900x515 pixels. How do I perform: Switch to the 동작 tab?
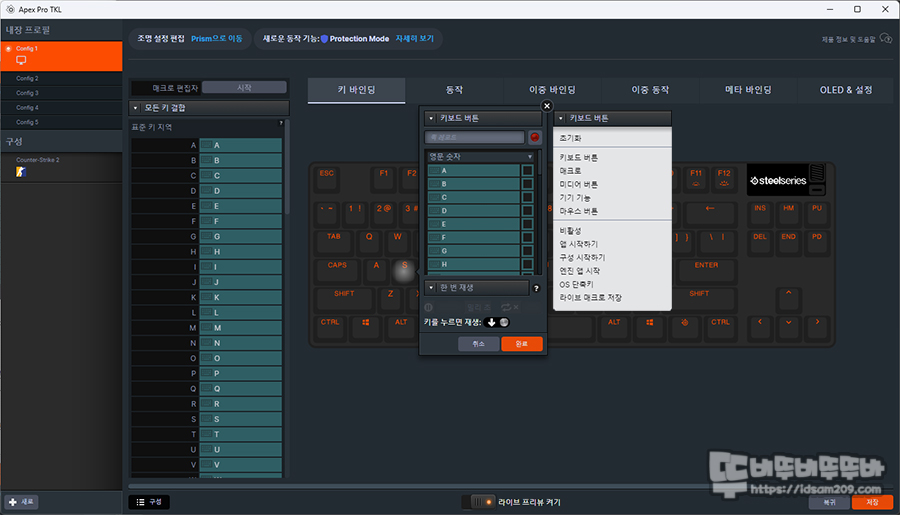click(455, 90)
